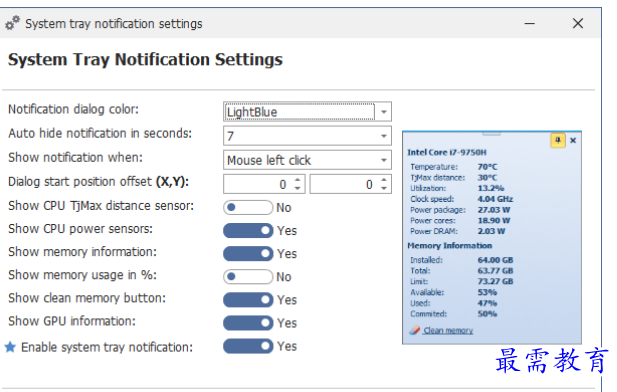Click the yellow pin icon in preview
617x392 pixels.
point(558,141)
